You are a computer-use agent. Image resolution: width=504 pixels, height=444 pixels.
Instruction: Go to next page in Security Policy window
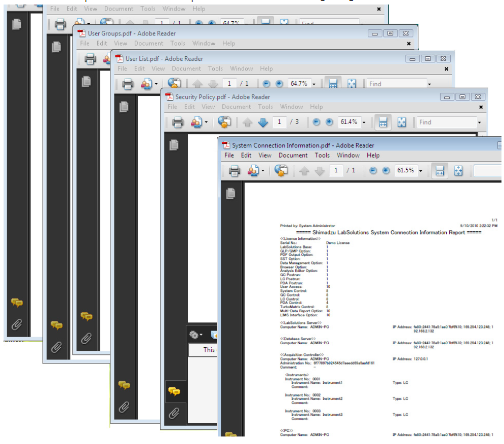coord(263,122)
